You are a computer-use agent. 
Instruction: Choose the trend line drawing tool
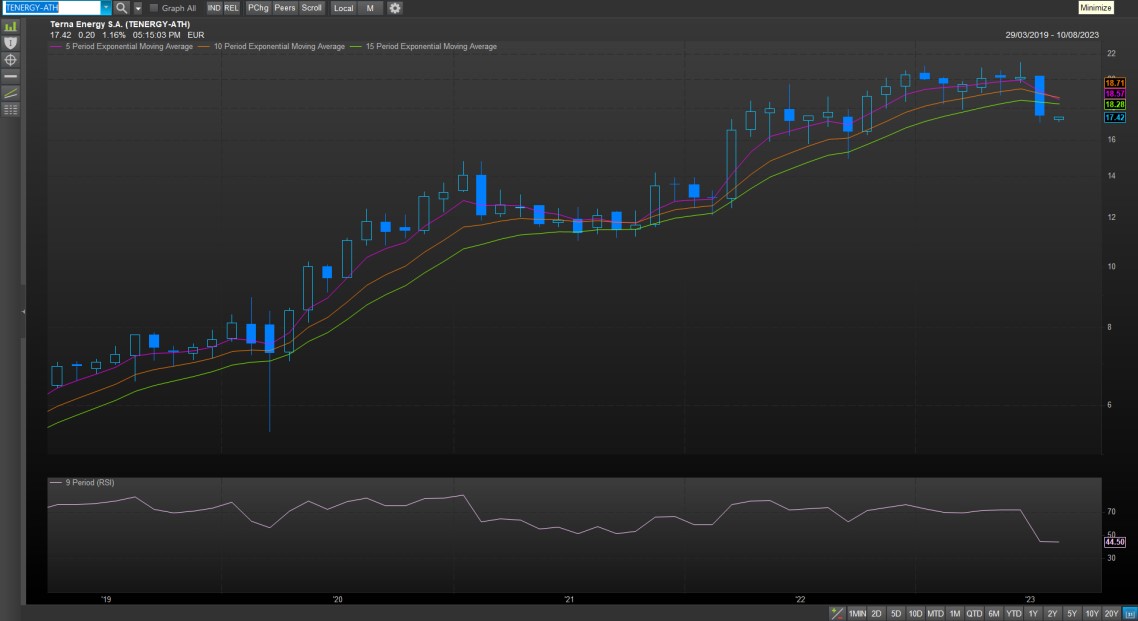click(x=11, y=93)
